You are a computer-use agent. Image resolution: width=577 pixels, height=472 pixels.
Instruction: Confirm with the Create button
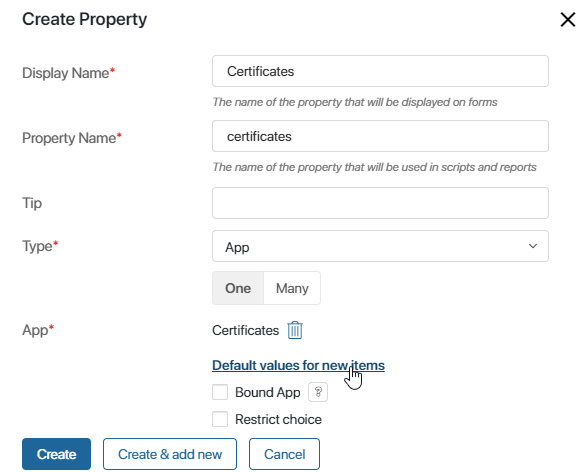[x=56, y=454]
